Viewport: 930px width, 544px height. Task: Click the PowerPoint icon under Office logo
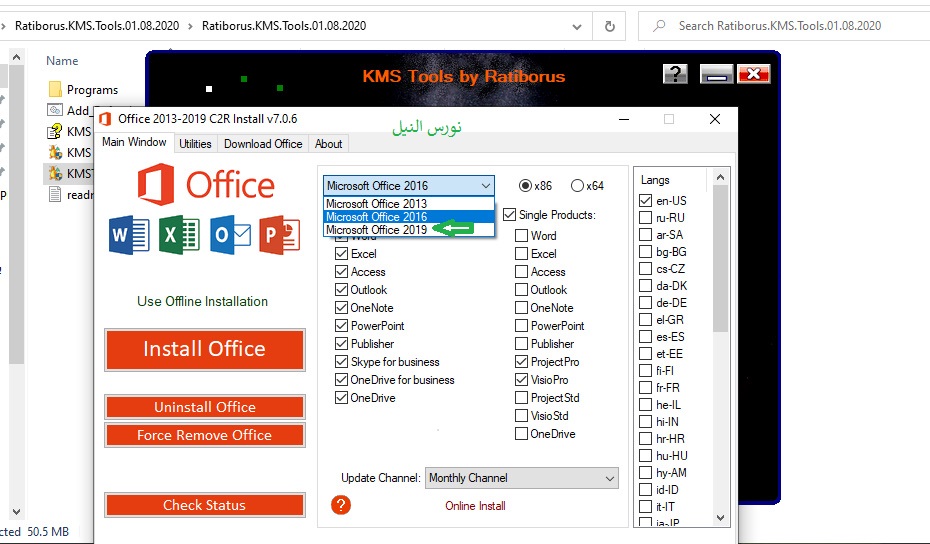tap(280, 234)
